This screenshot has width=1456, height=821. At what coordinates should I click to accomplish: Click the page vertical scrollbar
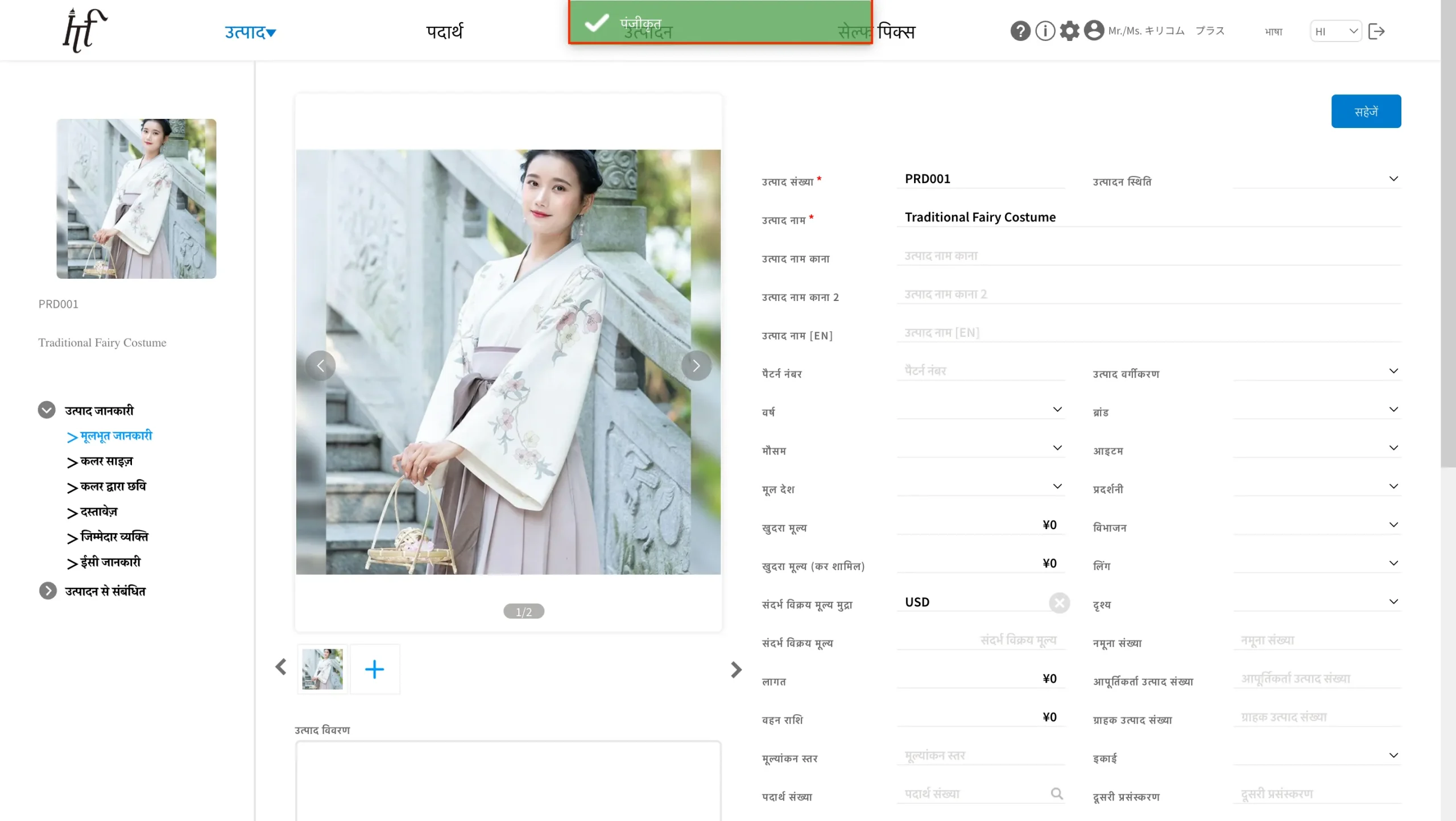(1448, 233)
